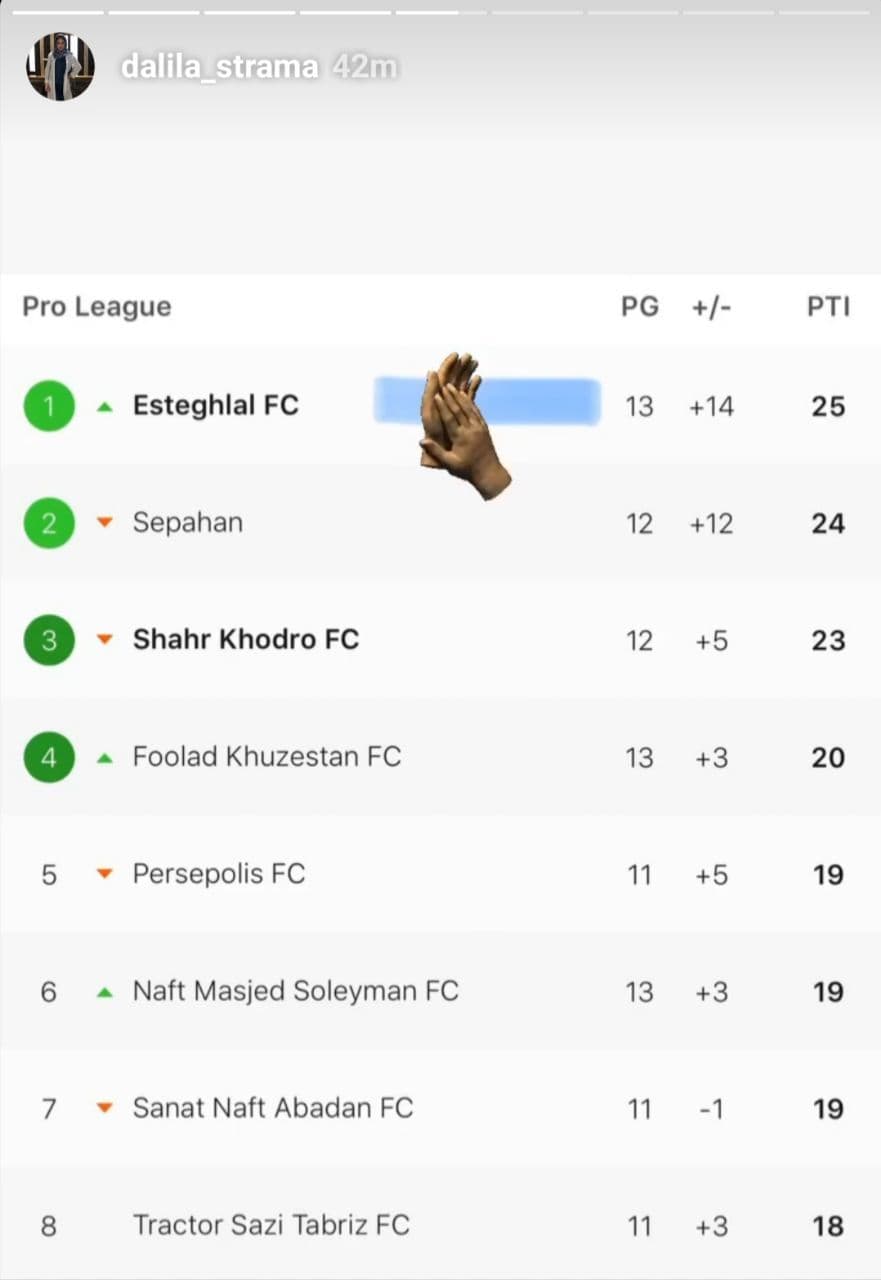Click green up arrow beside Esteghlal FC
Screen dimensions: 881x1280
(x=105, y=407)
